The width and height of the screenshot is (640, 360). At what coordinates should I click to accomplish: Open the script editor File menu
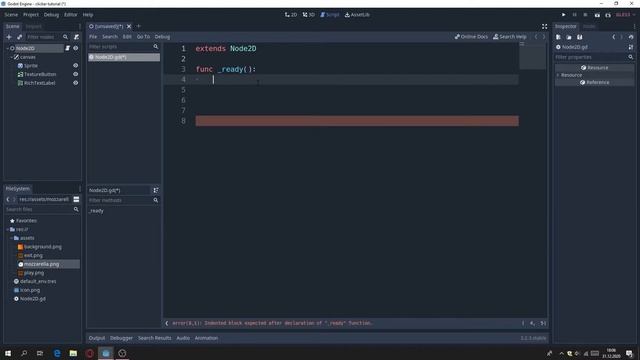93,37
